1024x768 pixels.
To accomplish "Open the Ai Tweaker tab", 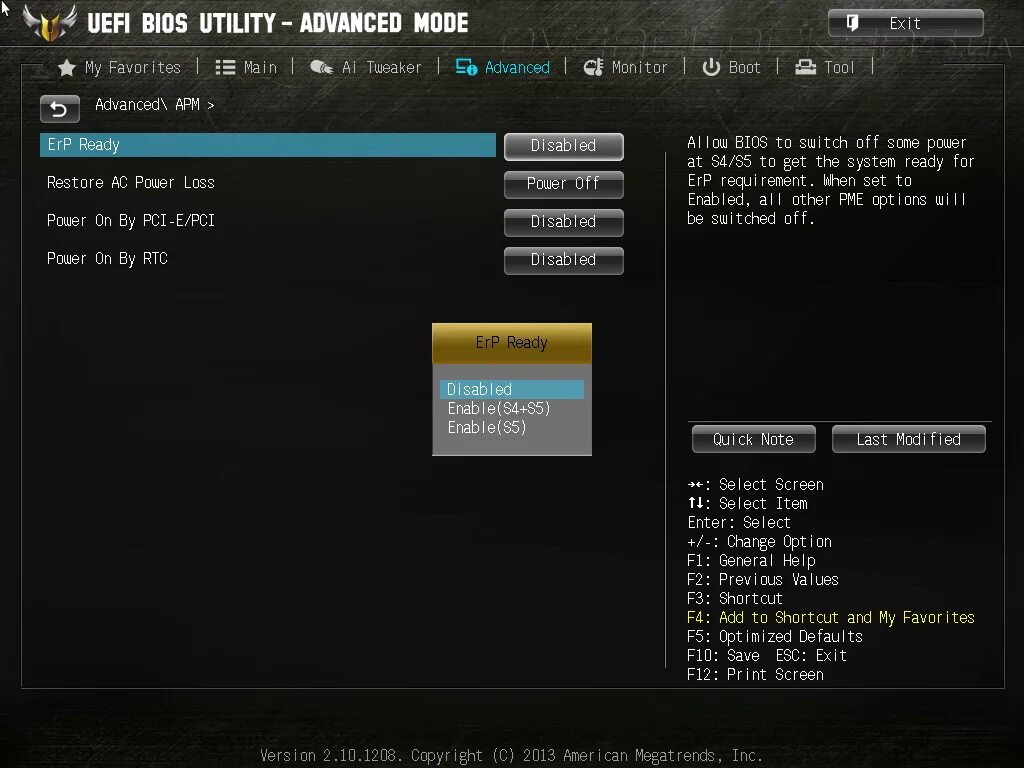I will click(x=381, y=68).
